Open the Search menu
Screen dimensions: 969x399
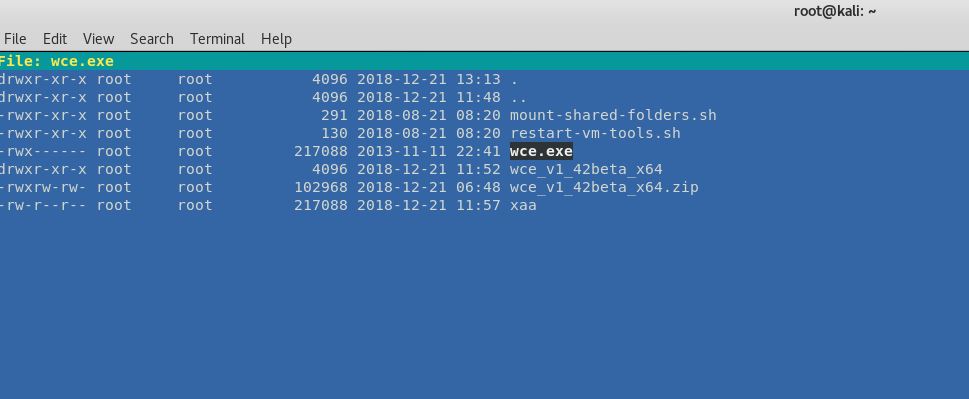(151, 39)
